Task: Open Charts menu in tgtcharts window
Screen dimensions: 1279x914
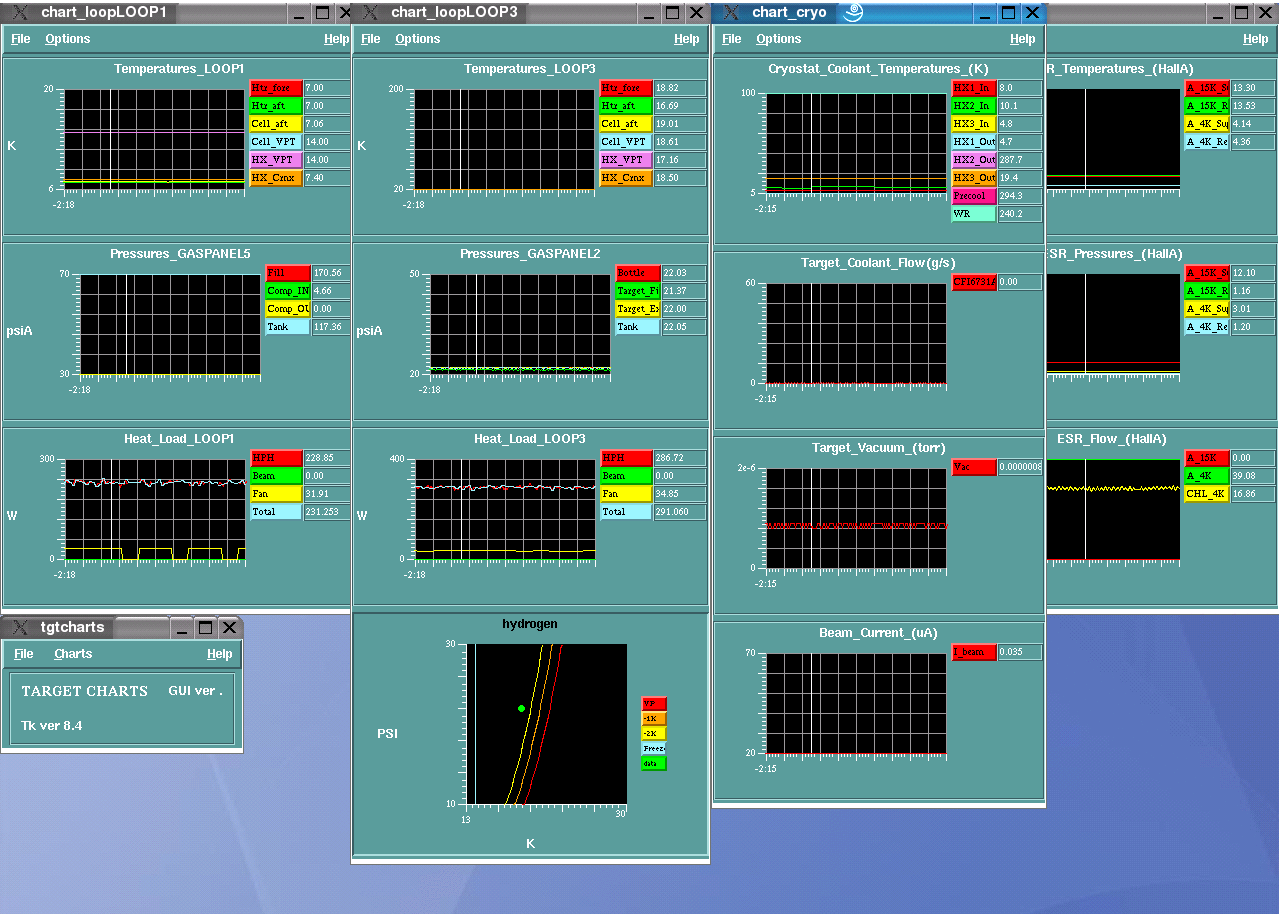Action: click(x=73, y=654)
